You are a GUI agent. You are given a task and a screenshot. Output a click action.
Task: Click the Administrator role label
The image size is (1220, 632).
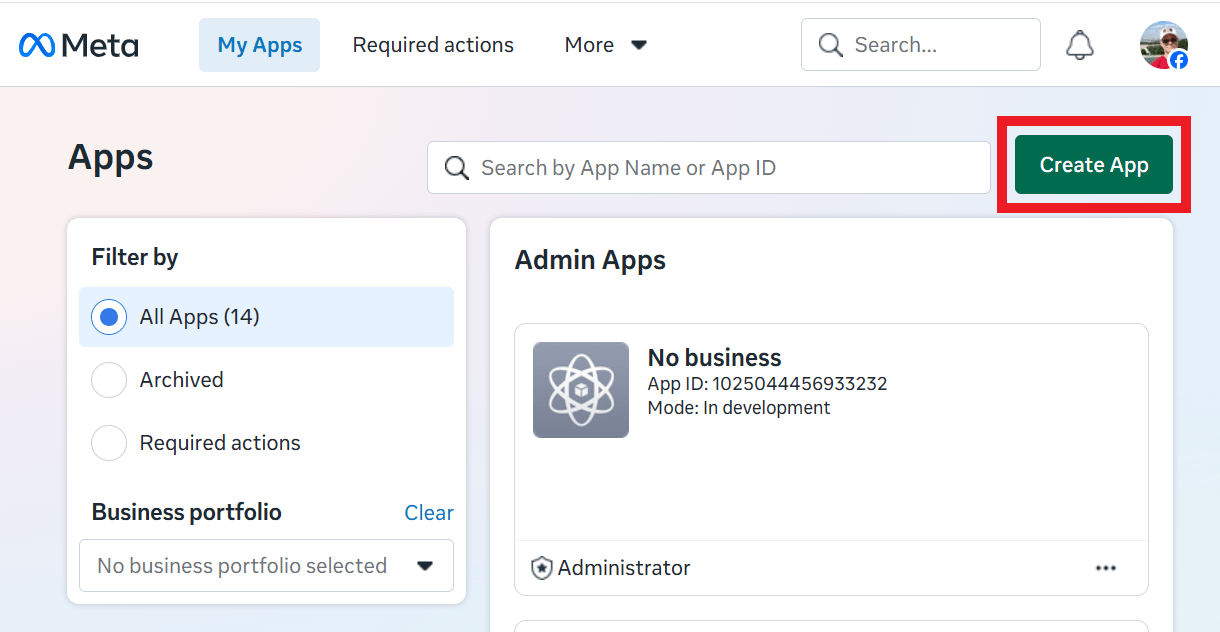click(x=624, y=568)
